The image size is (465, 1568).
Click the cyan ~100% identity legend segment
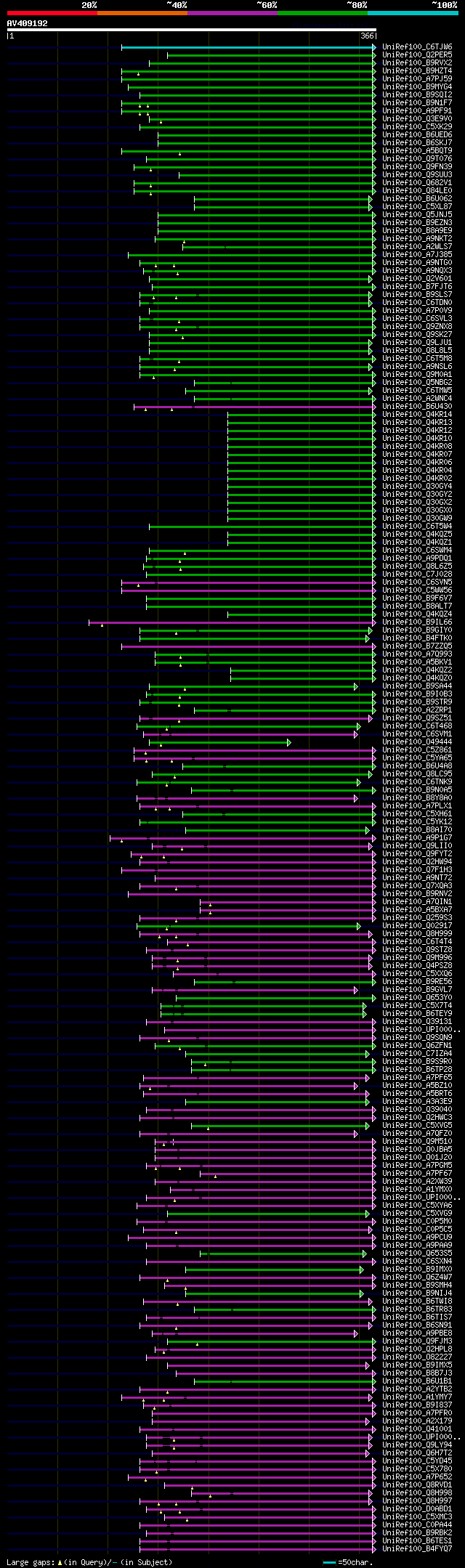[x=413, y=13]
